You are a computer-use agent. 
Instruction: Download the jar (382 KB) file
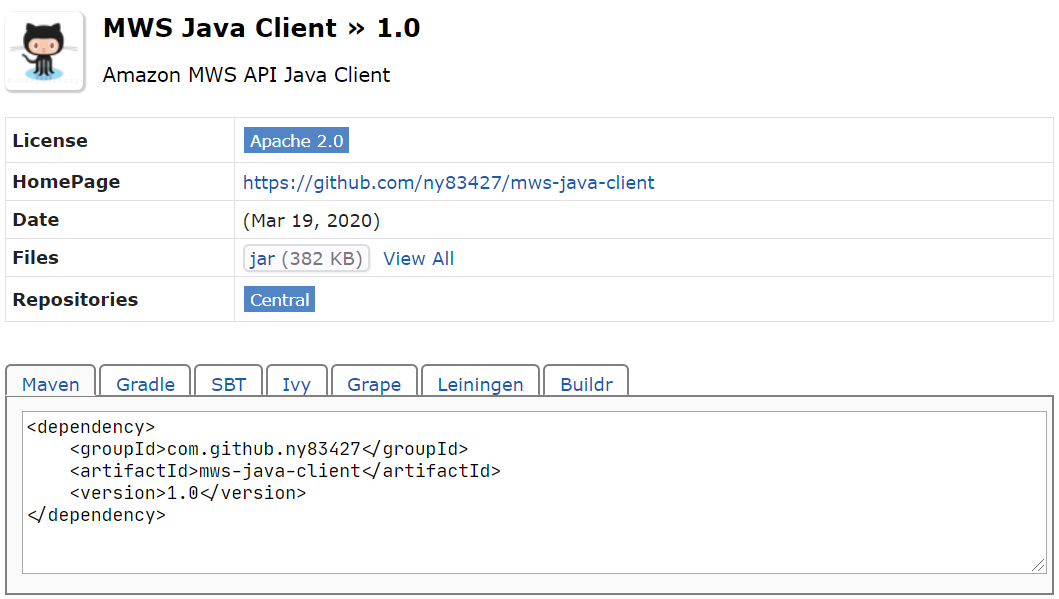[x=306, y=259]
